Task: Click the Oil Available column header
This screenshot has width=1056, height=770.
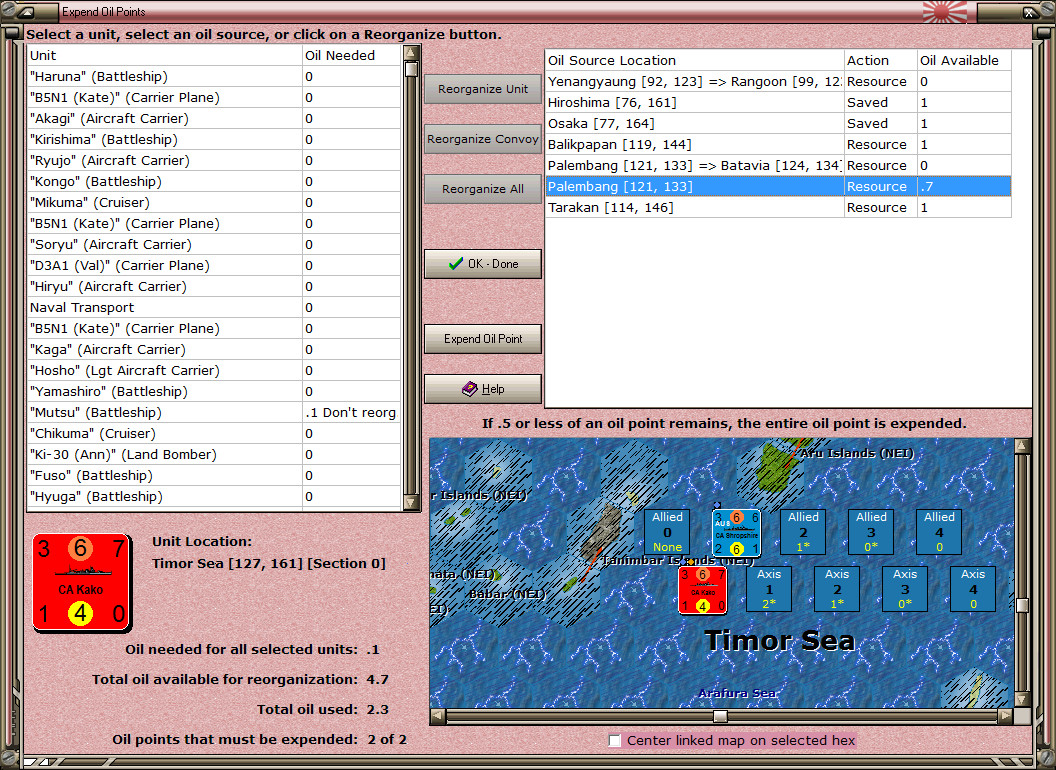Action: tap(964, 60)
